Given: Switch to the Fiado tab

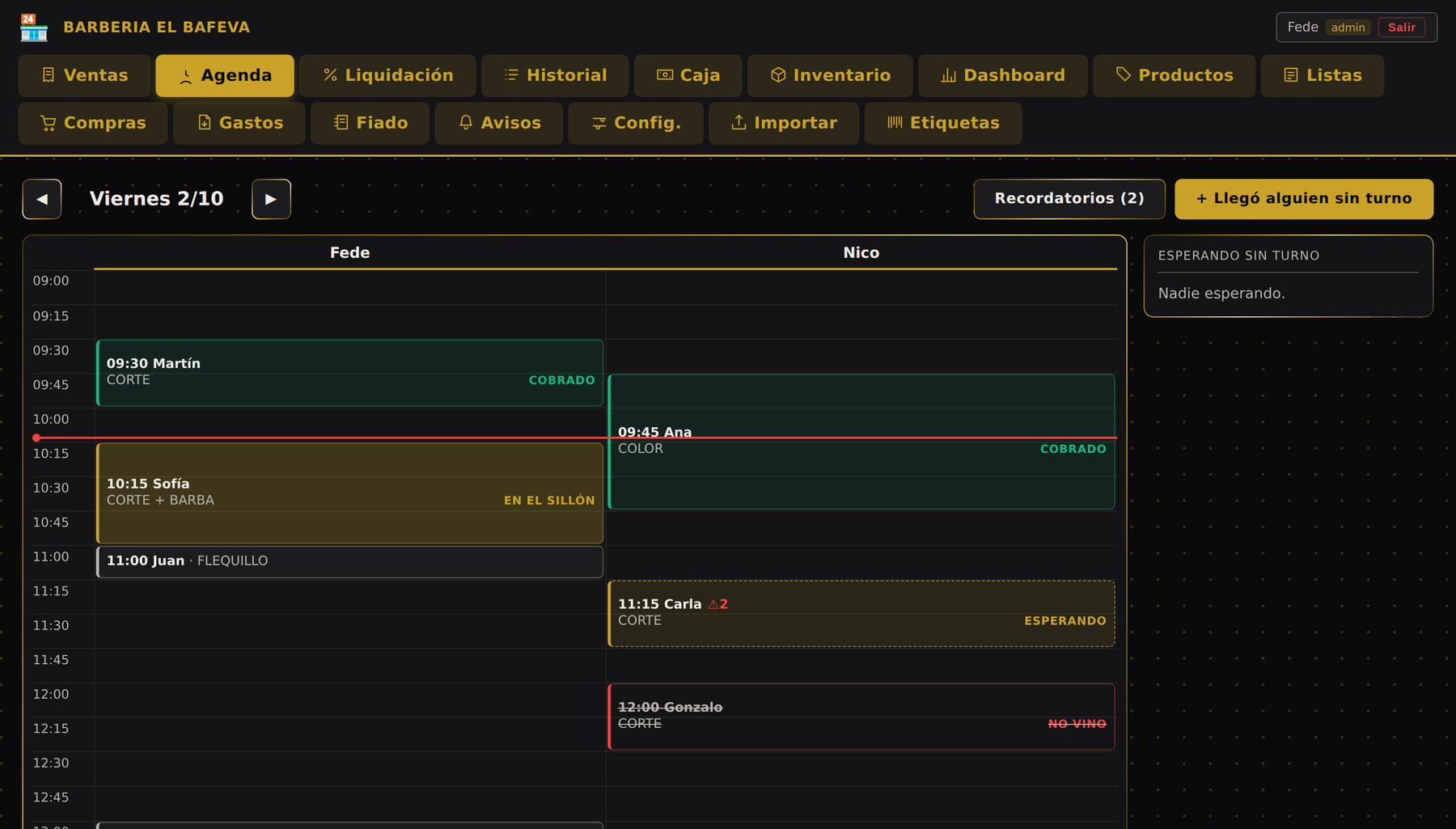Looking at the screenshot, I should tap(370, 123).
